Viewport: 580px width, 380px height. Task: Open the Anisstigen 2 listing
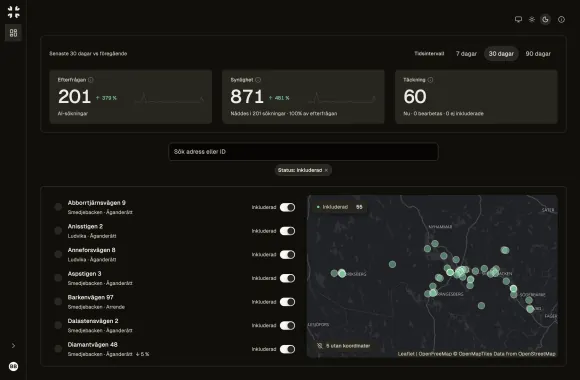pos(85,226)
